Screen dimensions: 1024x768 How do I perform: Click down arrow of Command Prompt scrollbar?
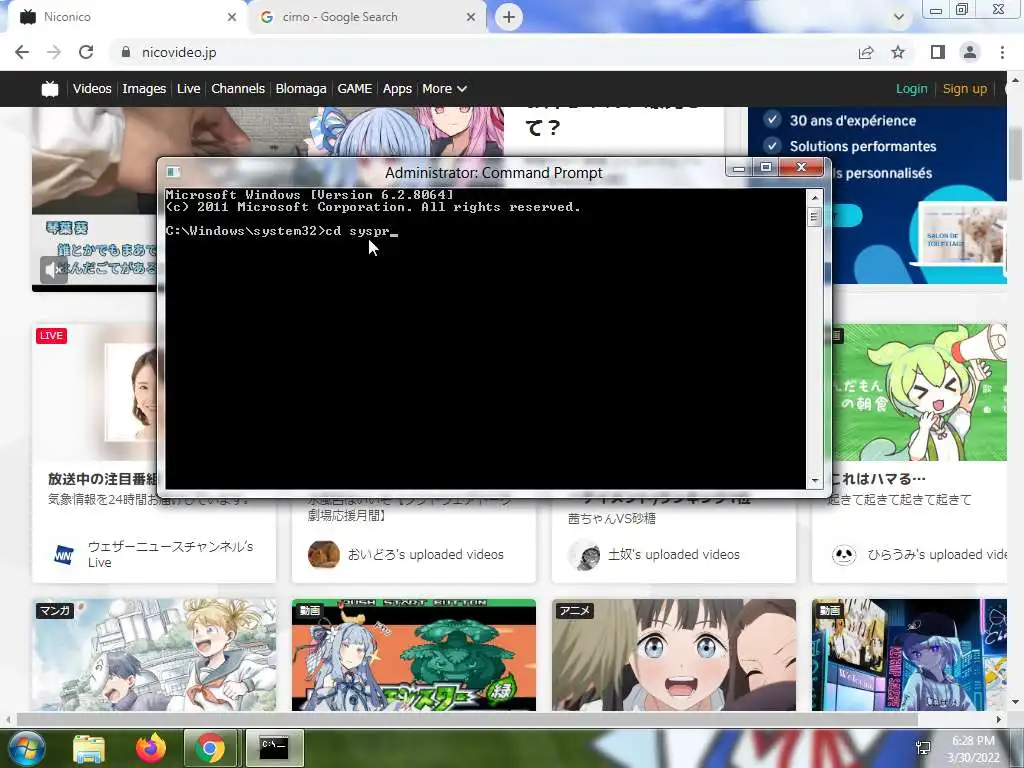tap(814, 481)
